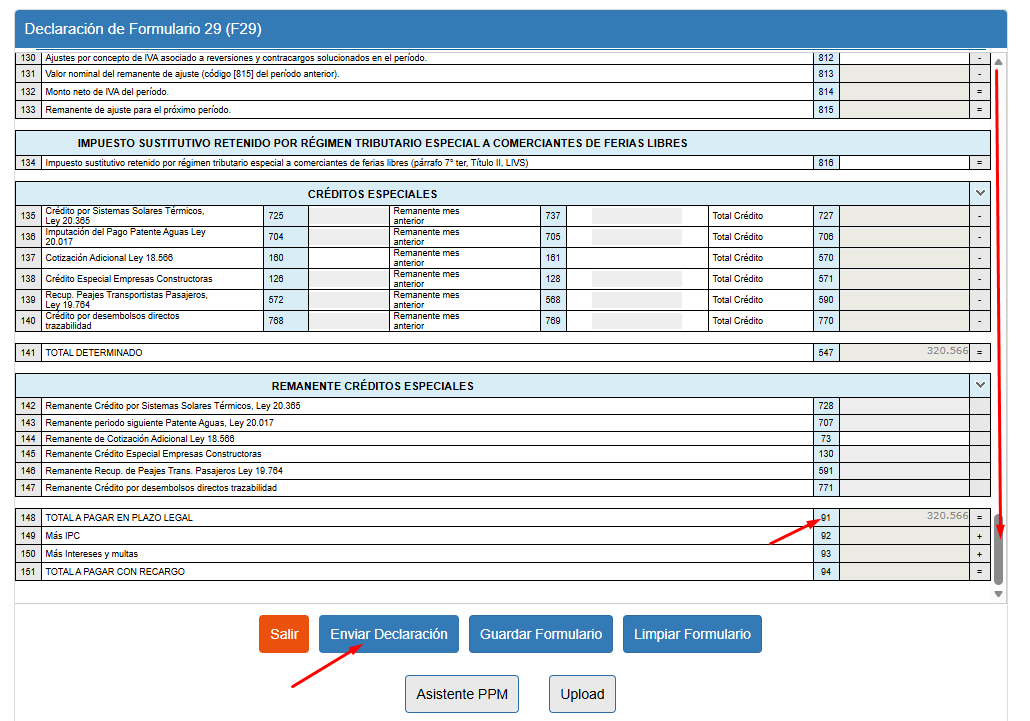Select the code 816 ferias libres field
The height and width of the screenshot is (721, 1030).
pyautogui.click(x=905, y=163)
